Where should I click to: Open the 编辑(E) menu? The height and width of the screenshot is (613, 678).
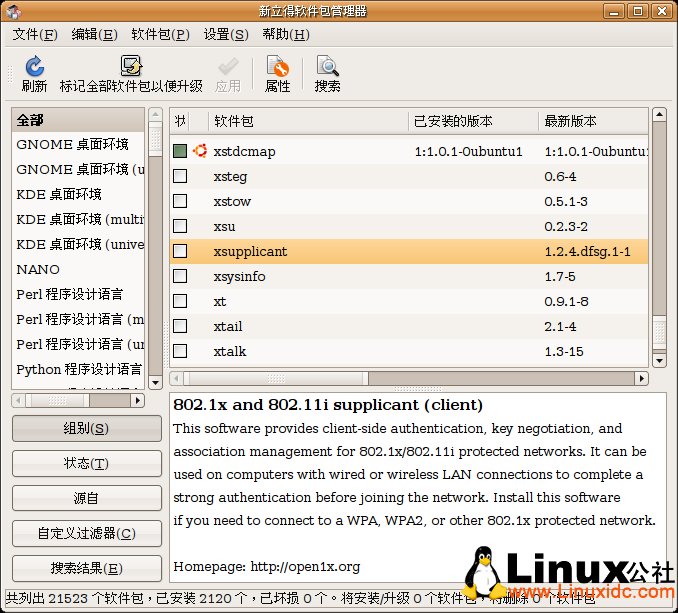point(94,34)
